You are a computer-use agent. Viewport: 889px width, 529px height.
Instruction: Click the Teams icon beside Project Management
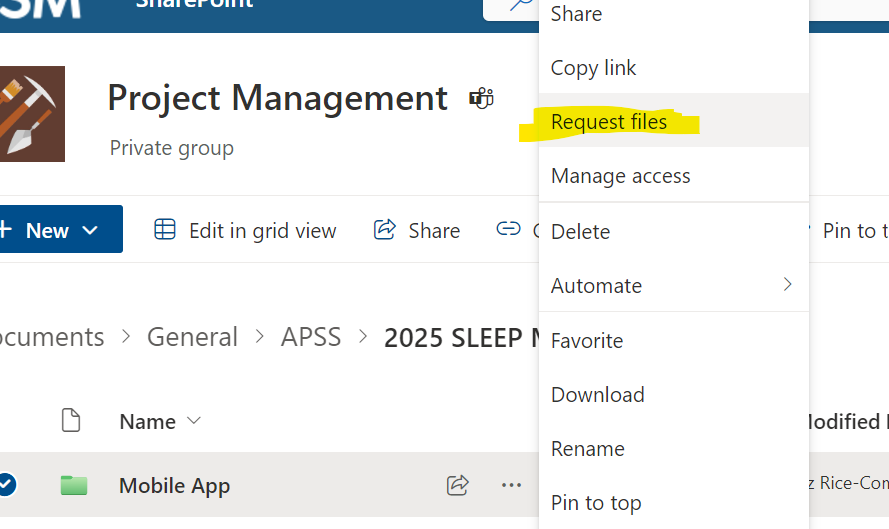point(481,98)
